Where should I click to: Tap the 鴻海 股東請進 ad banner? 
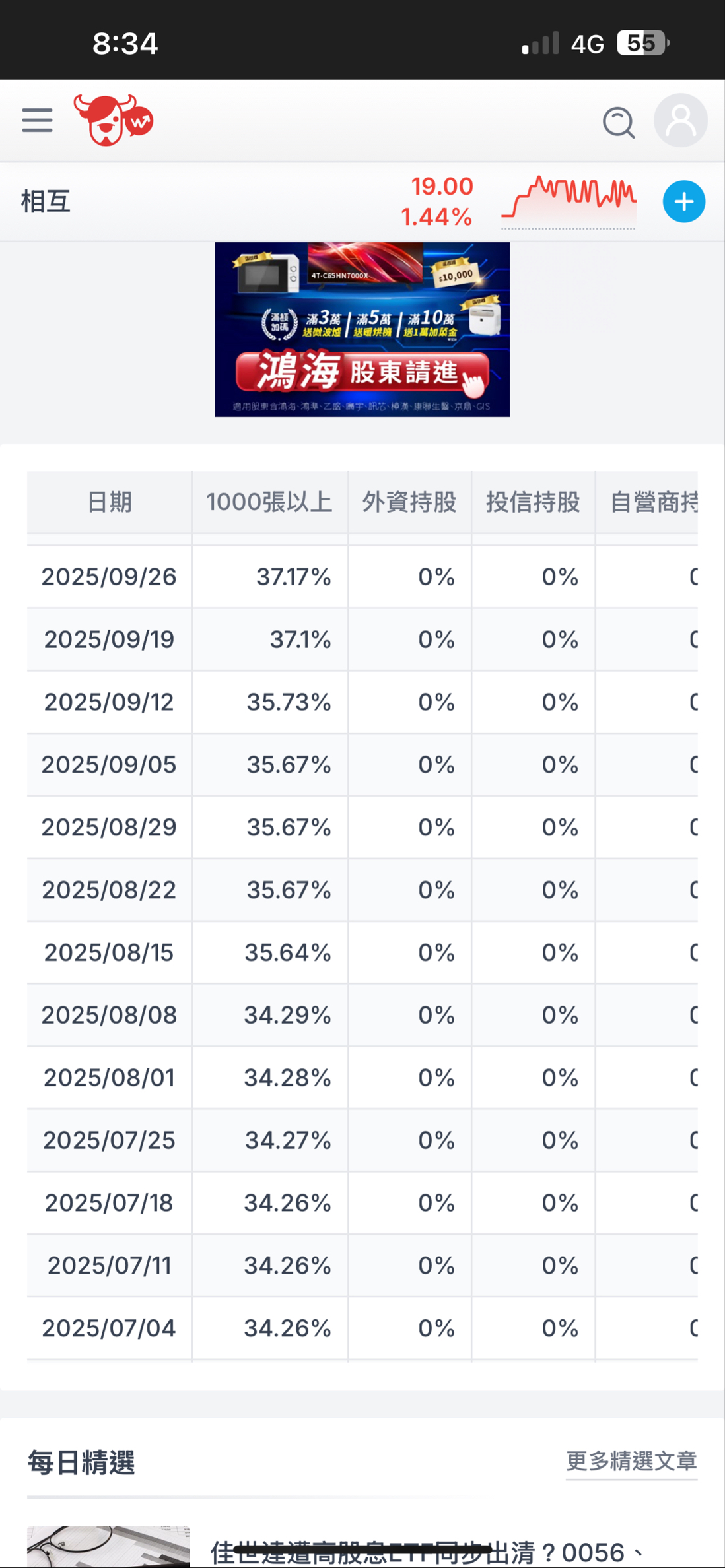pos(362,329)
